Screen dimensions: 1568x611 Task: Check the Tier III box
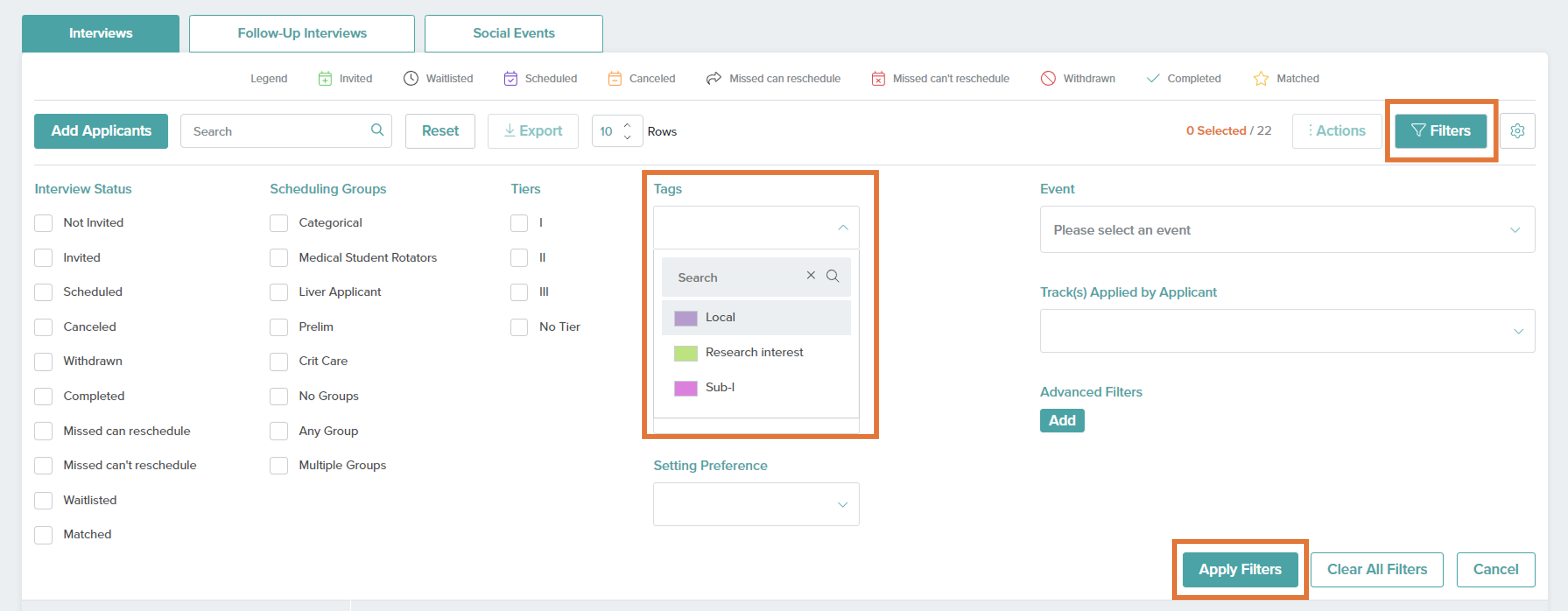519,292
